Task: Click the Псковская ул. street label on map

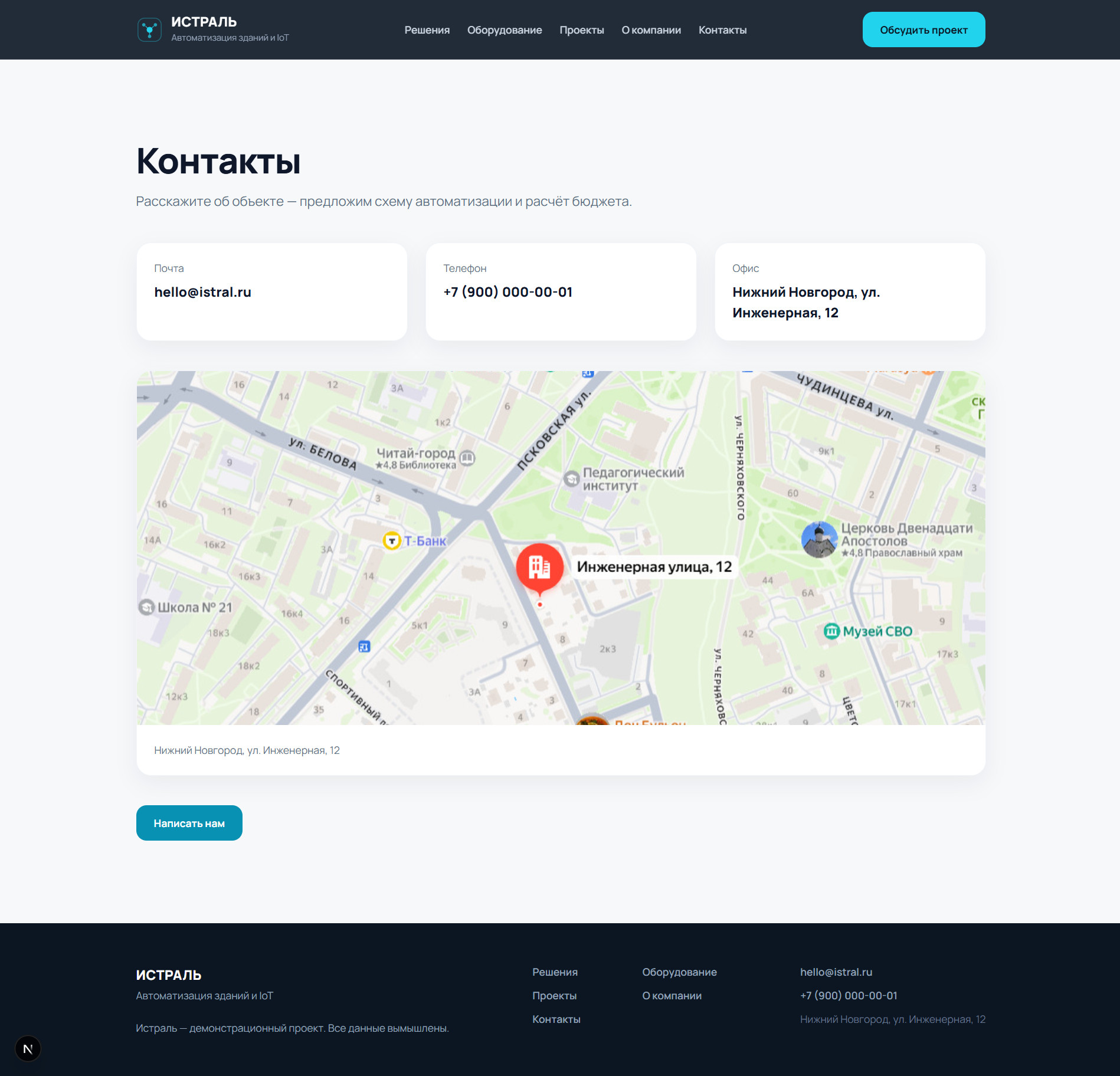Action: click(x=553, y=430)
